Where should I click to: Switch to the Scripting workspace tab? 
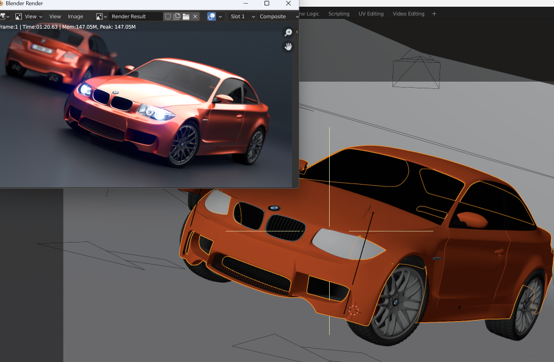pyautogui.click(x=339, y=14)
